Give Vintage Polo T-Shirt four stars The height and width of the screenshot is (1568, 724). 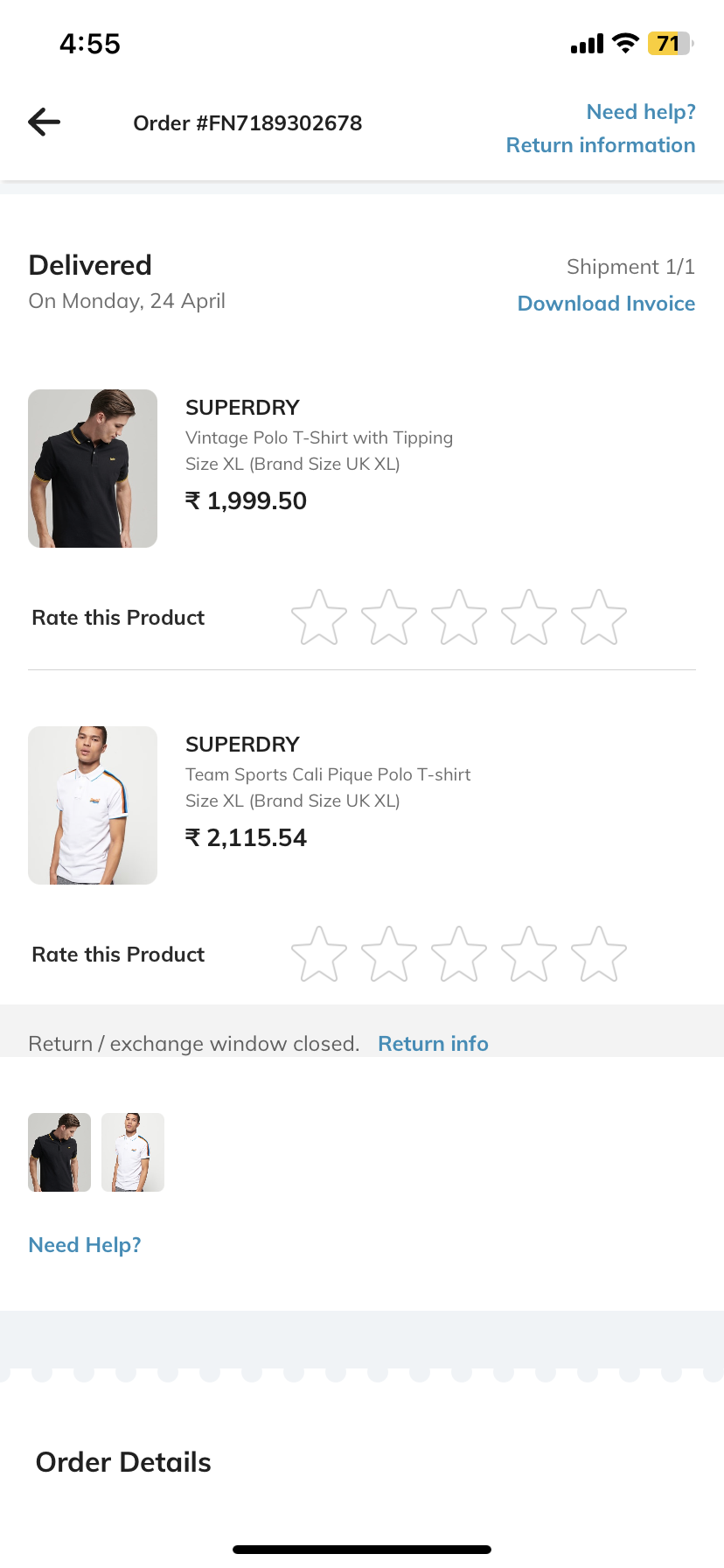pyautogui.click(x=529, y=618)
